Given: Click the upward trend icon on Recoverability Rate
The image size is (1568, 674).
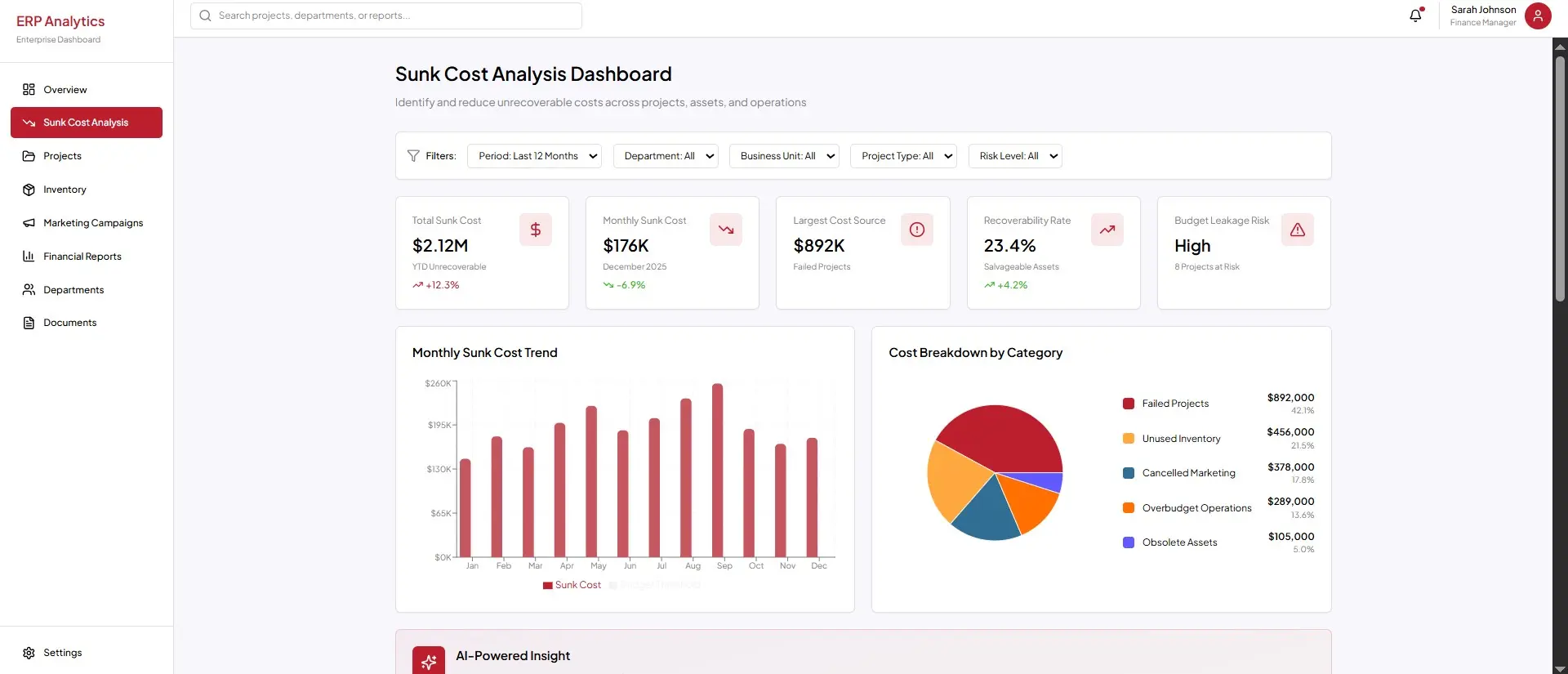Looking at the screenshot, I should (1107, 230).
